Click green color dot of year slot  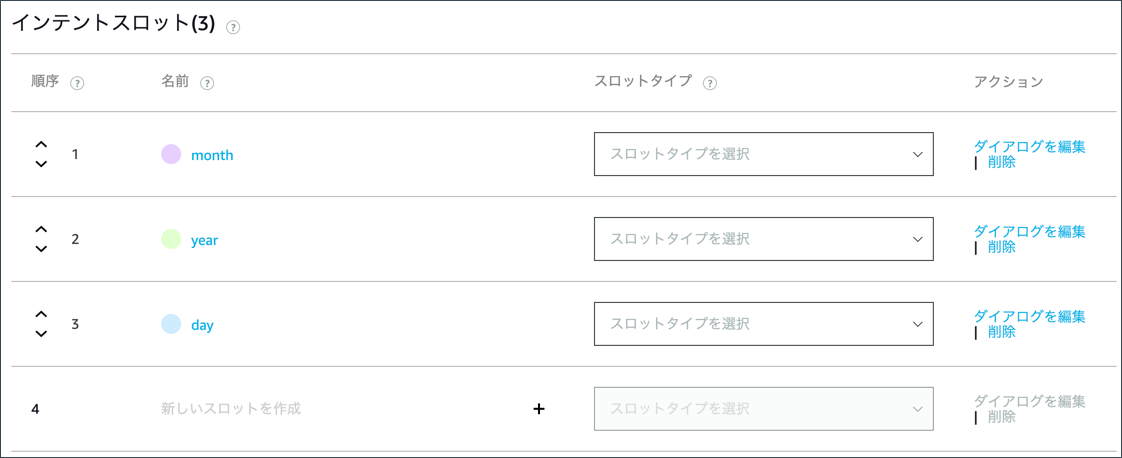[x=171, y=239]
